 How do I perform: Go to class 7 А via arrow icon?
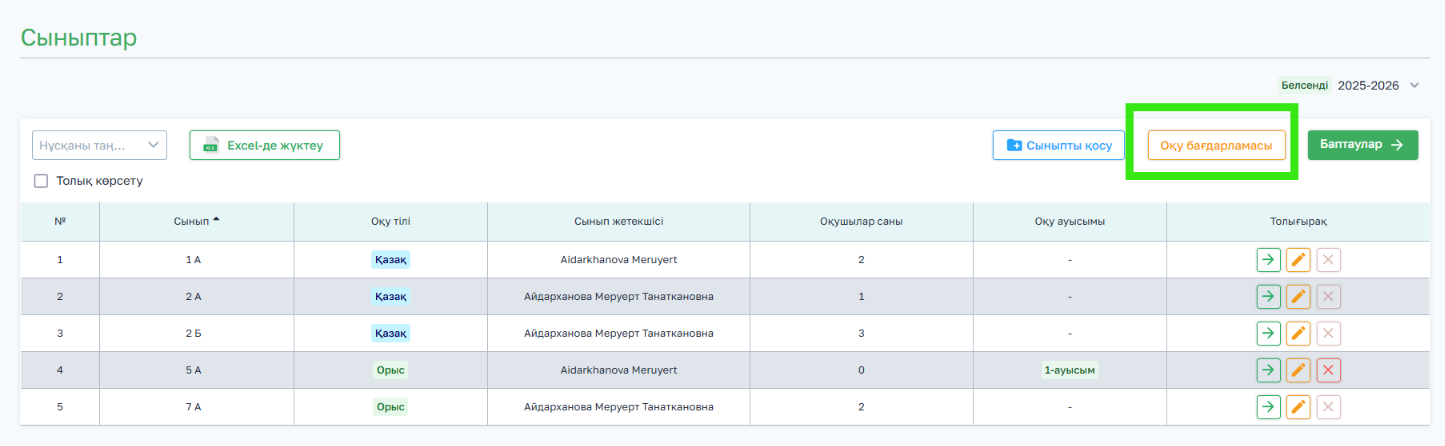(x=1268, y=407)
